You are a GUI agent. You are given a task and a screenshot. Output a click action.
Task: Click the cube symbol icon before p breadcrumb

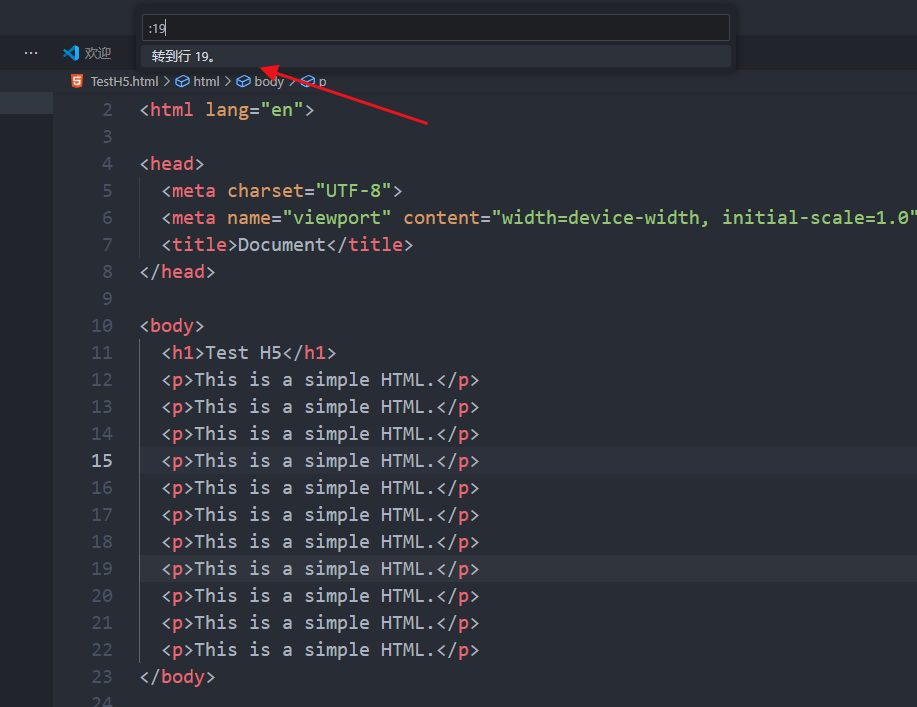[x=308, y=81]
